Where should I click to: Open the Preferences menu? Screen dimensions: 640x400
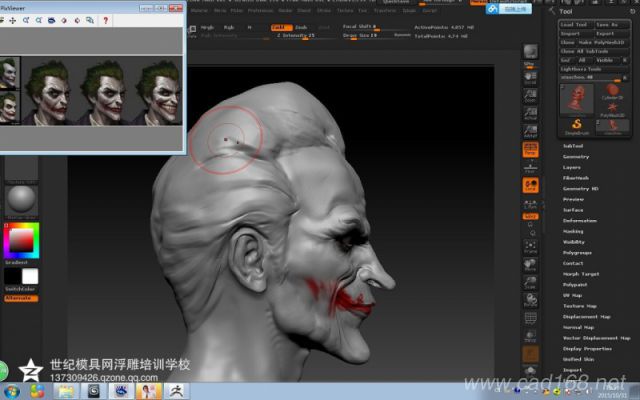pyautogui.click(x=260, y=11)
